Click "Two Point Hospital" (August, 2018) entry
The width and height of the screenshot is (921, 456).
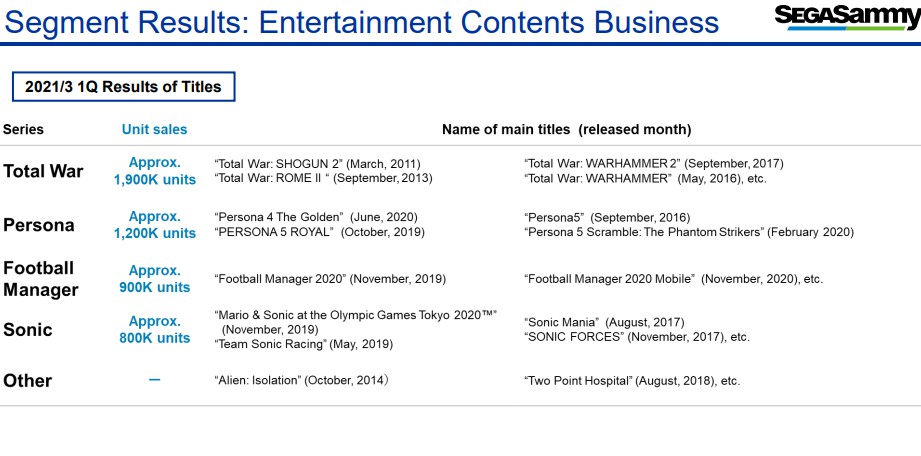click(632, 381)
